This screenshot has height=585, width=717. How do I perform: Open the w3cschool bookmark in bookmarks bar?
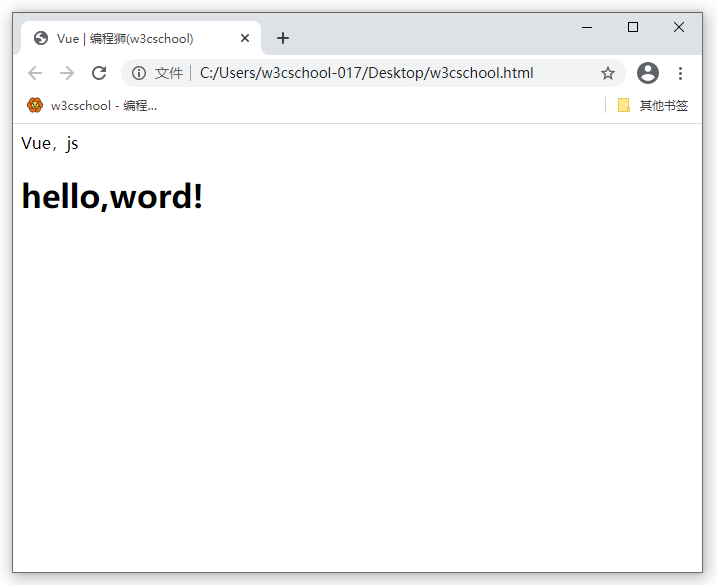point(92,105)
